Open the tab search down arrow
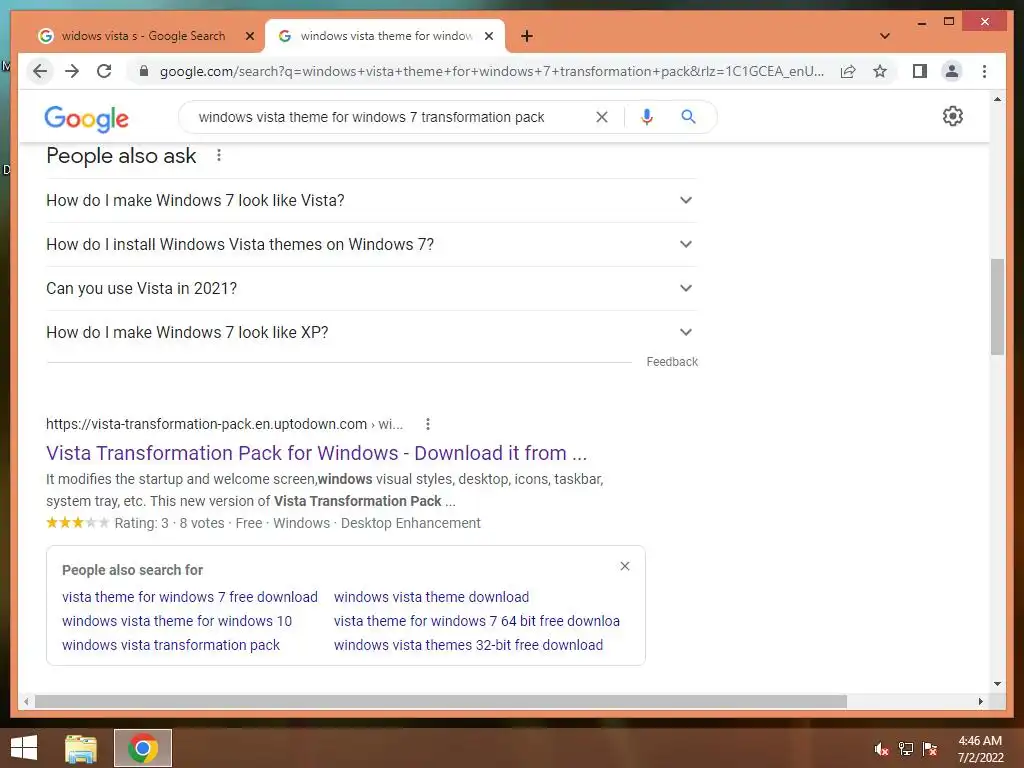 coord(885,36)
